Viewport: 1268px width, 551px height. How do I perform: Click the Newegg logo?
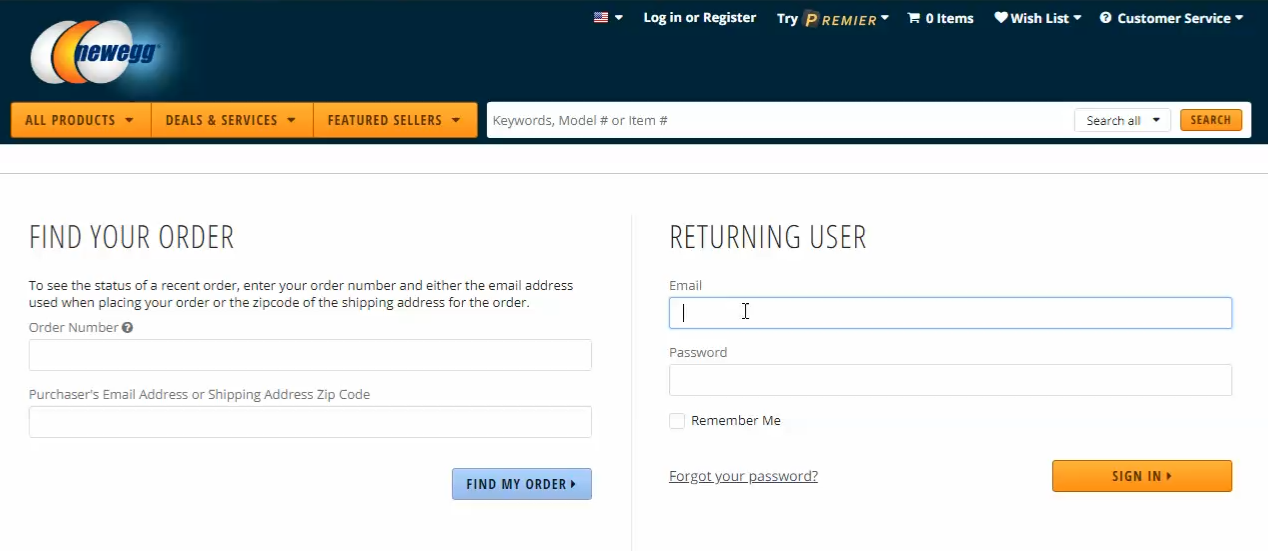coord(96,52)
